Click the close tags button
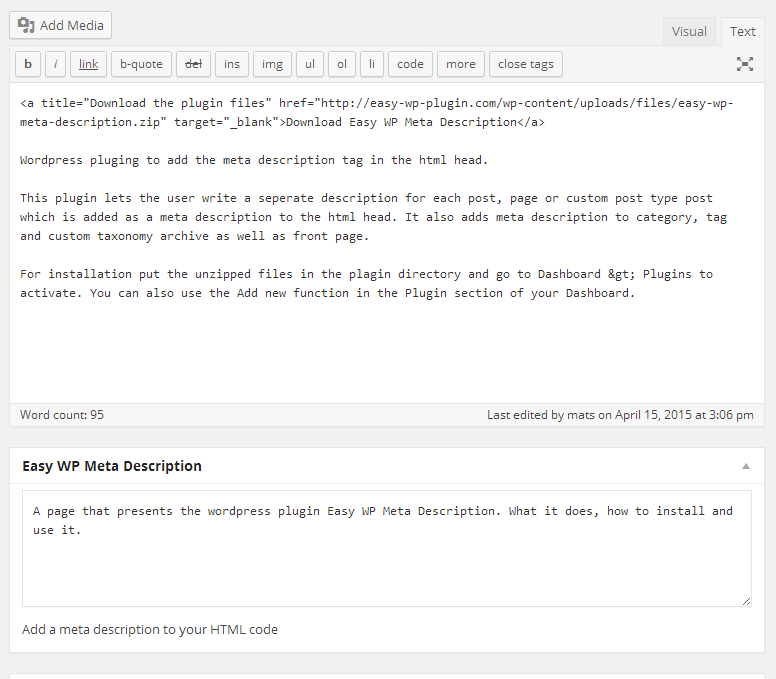 pyautogui.click(x=526, y=64)
